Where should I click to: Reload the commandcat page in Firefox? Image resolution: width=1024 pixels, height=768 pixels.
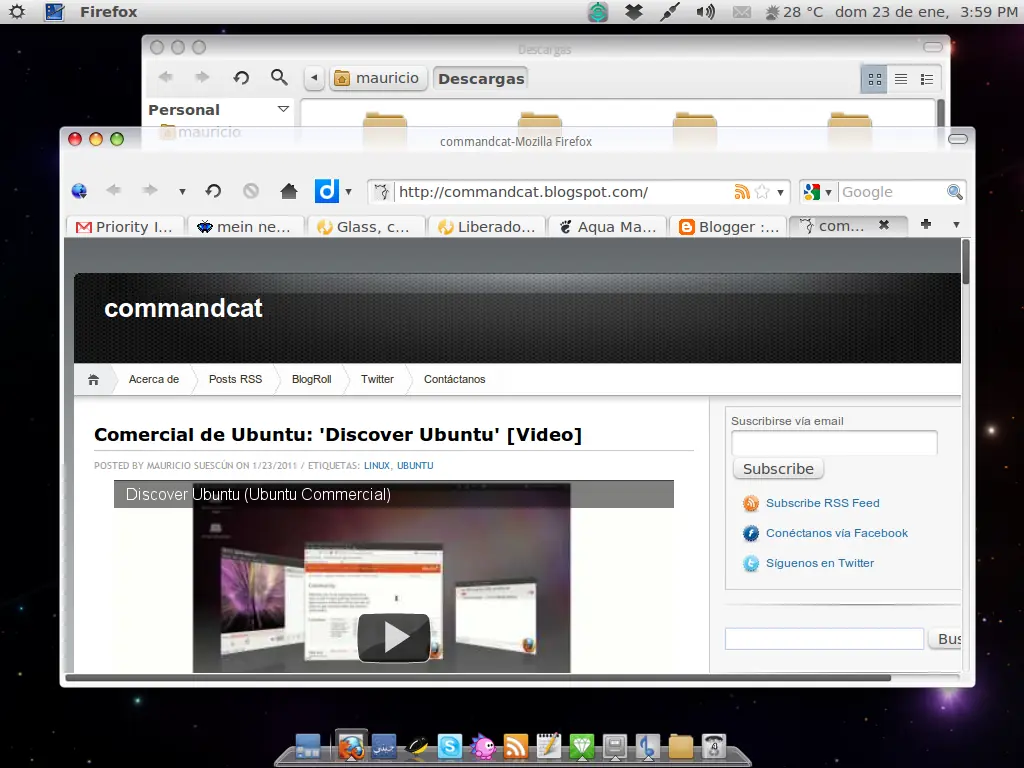click(214, 191)
